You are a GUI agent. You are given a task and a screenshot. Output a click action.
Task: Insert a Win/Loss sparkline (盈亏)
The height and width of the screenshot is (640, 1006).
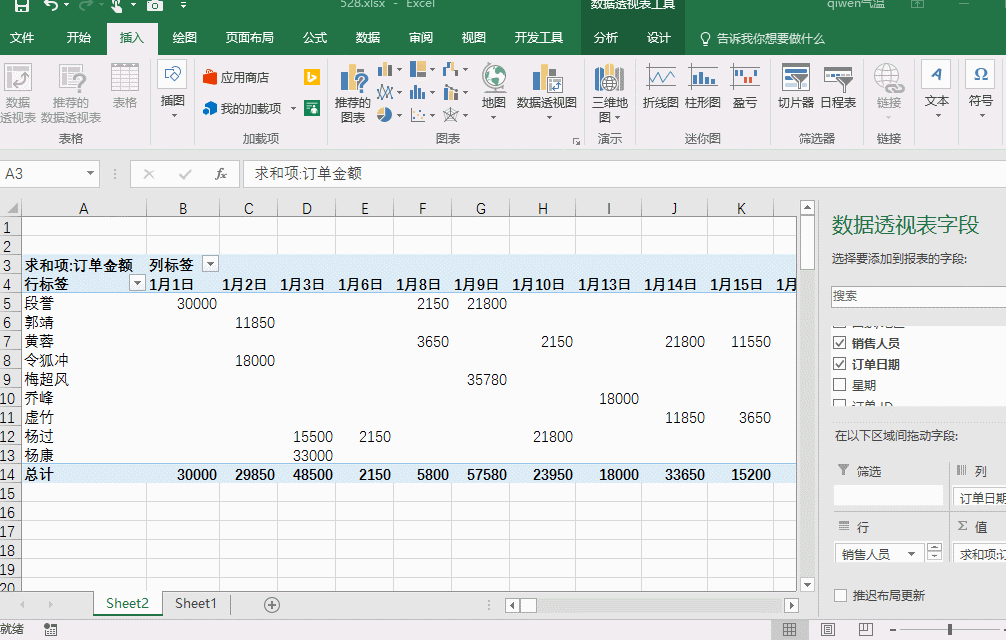745,86
